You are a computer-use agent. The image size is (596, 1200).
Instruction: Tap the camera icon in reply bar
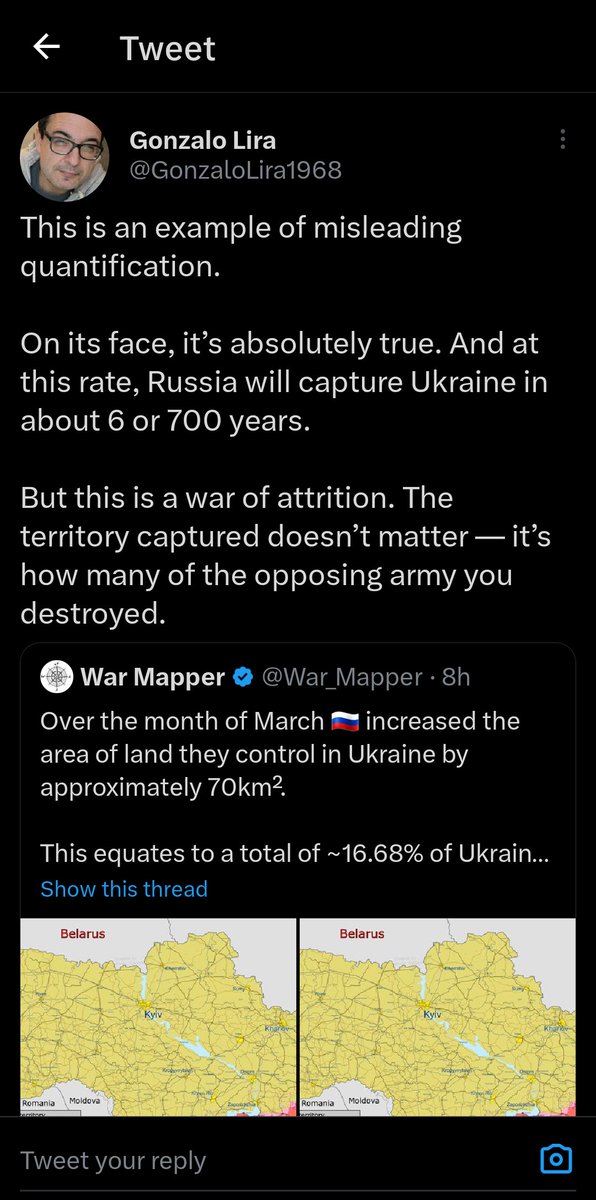click(555, 1159)
